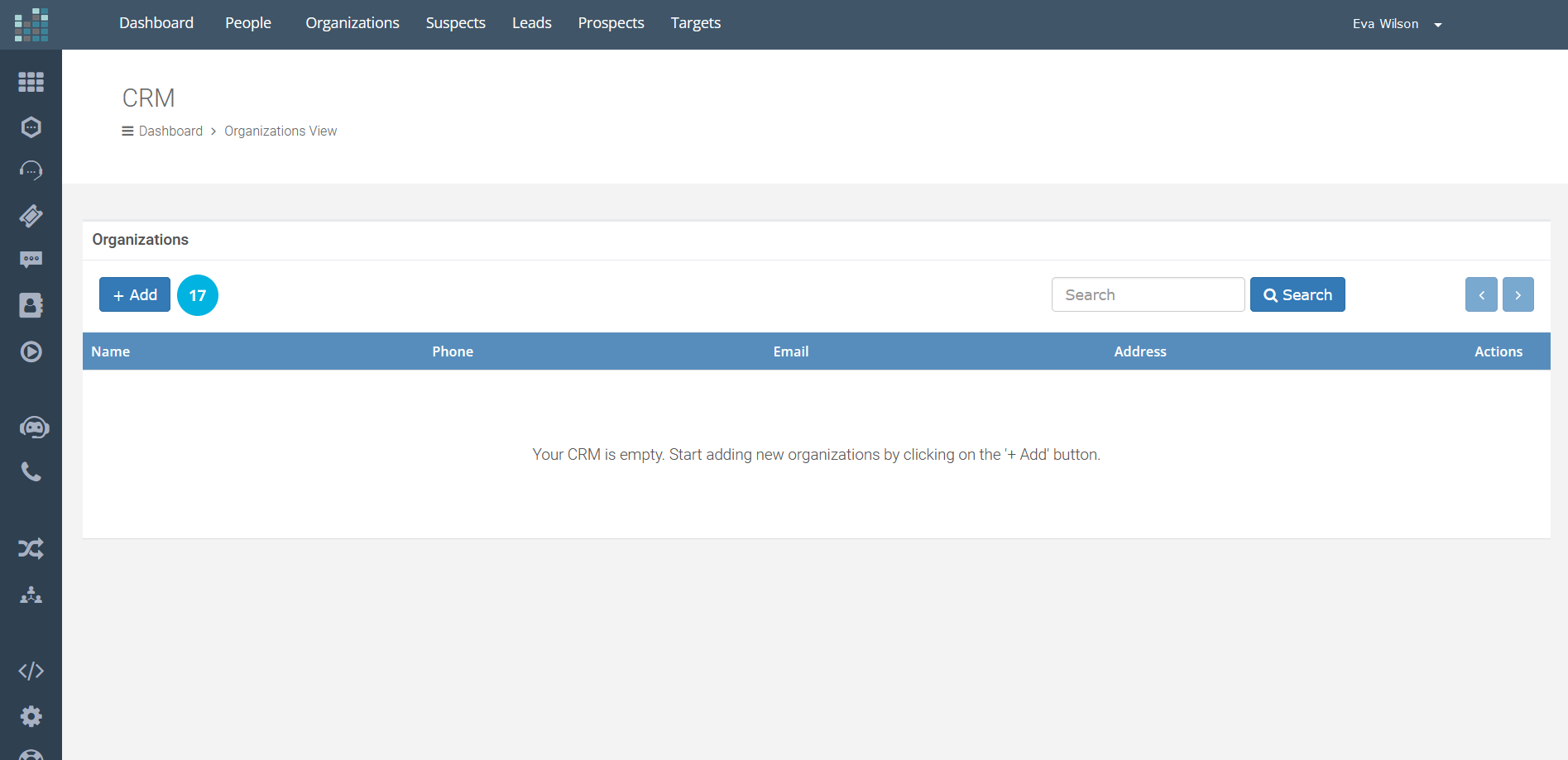Screen dimensions: 1568x760
Task: Open the partially visible bottom sidebar icon
Action: pos(31,754)
